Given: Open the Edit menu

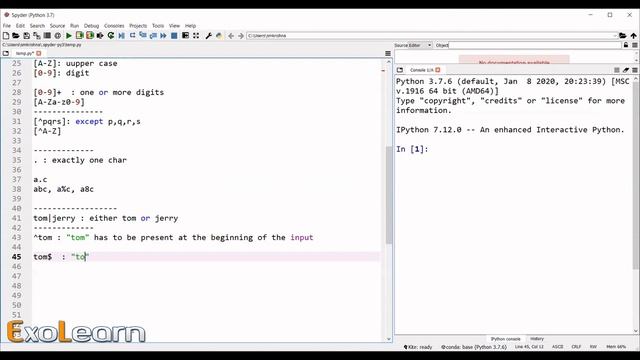Looking at the screenshot, I should pos(20,26).
